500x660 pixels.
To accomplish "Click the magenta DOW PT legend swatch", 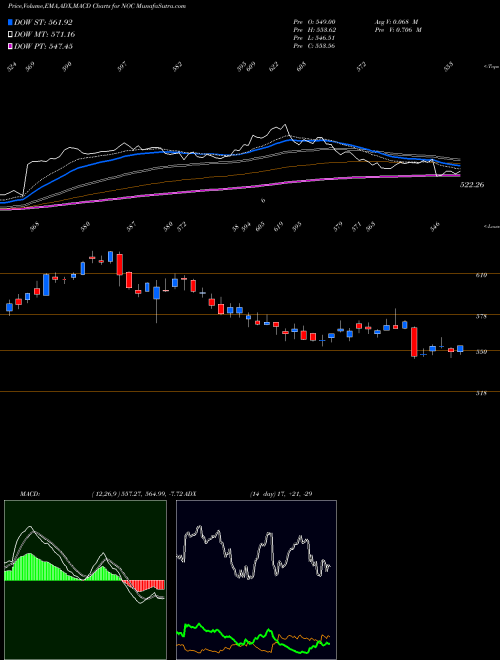I will point(11,46).
